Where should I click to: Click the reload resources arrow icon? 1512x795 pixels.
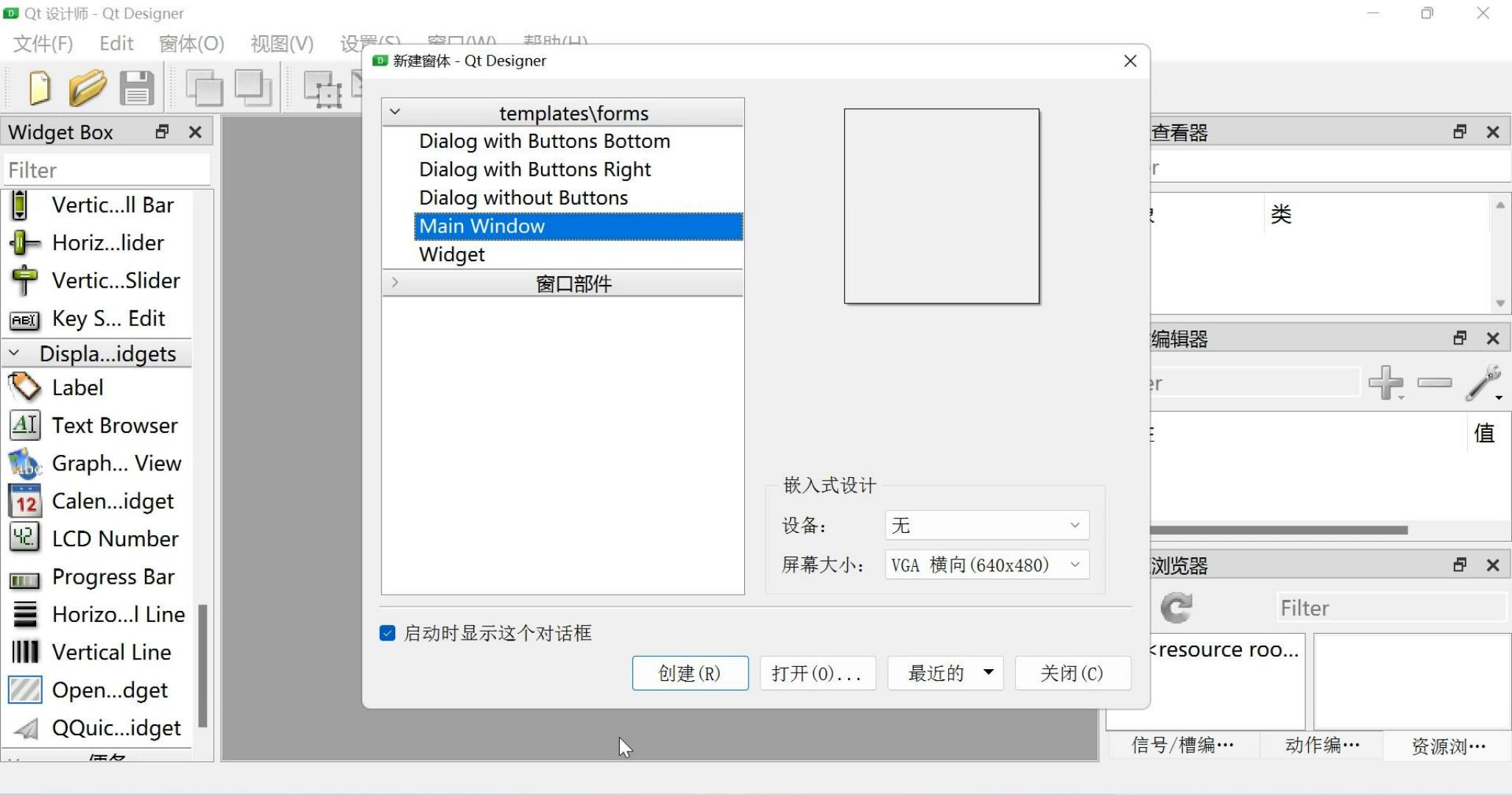(x=1176, y=608)
